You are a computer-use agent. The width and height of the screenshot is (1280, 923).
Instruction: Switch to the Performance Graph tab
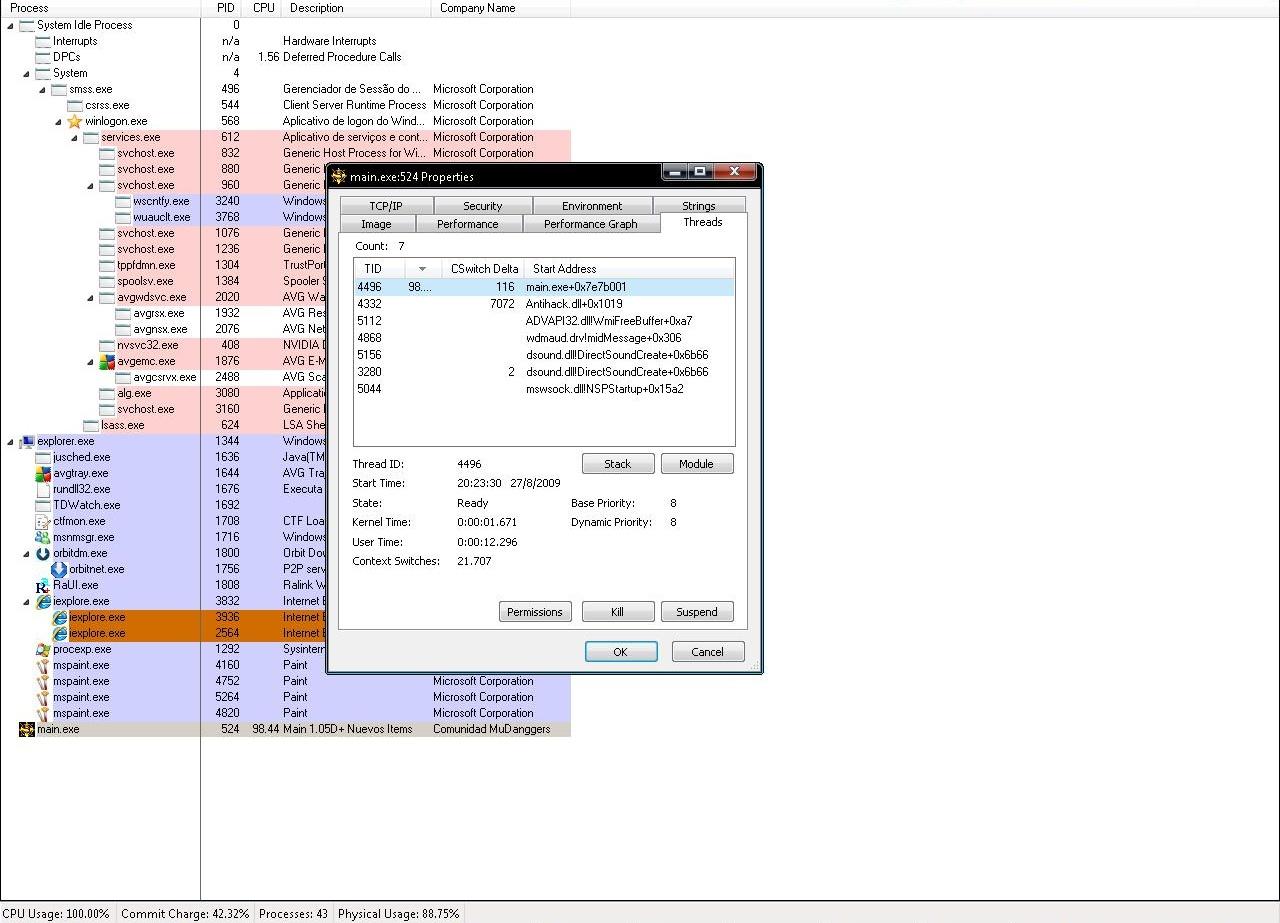tap(590, 224)
